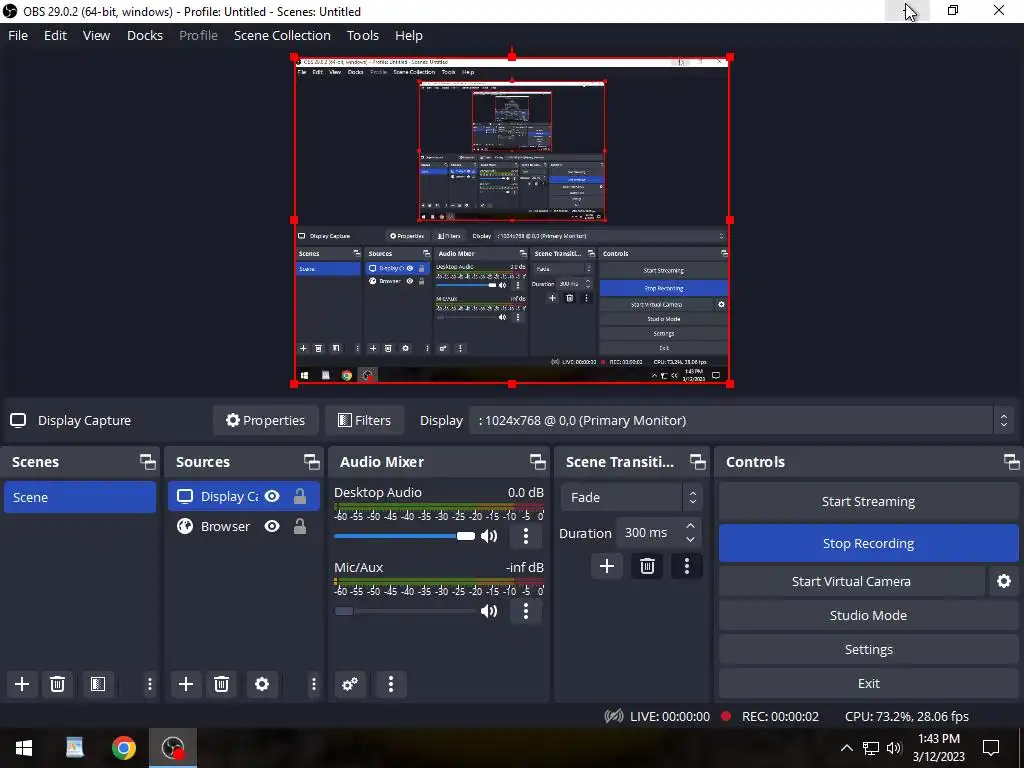The image size is (1024, 768).
Task: Open the Fade transition dropdown
Action: (632, 498)
